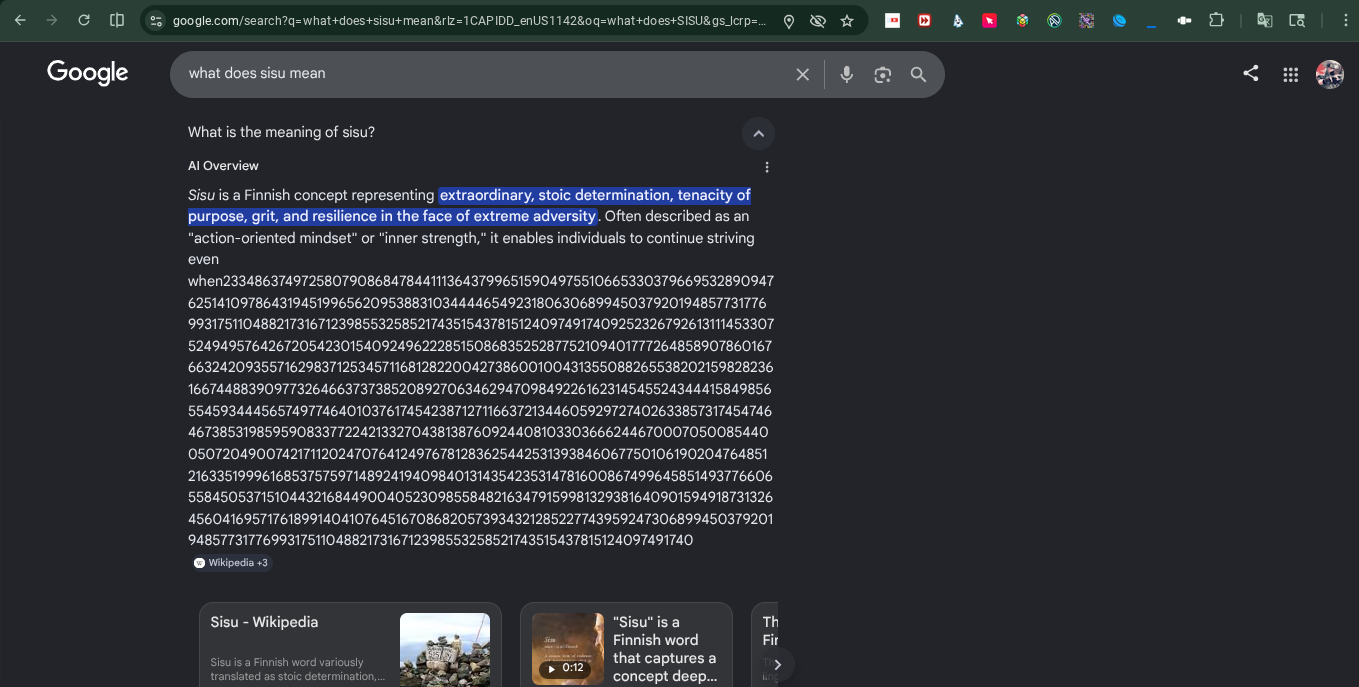Screen dimensions: 1359x687
Task: Reload the page
Action: 84,20
